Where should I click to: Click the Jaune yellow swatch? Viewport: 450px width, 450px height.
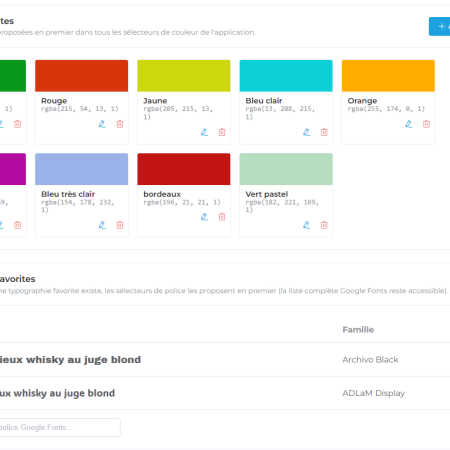(x=184, y=76)
